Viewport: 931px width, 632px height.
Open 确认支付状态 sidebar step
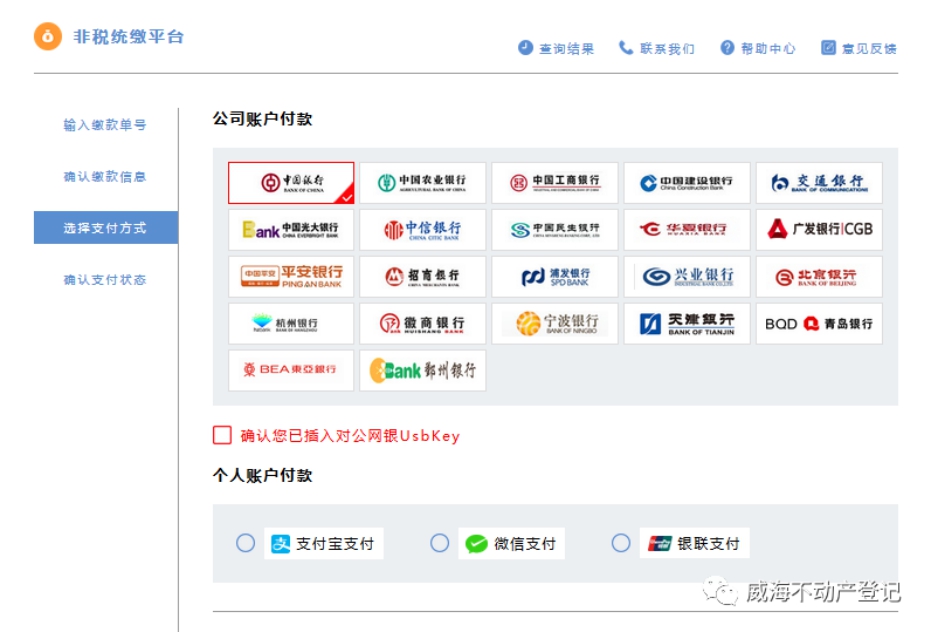(x=105, y=280)
